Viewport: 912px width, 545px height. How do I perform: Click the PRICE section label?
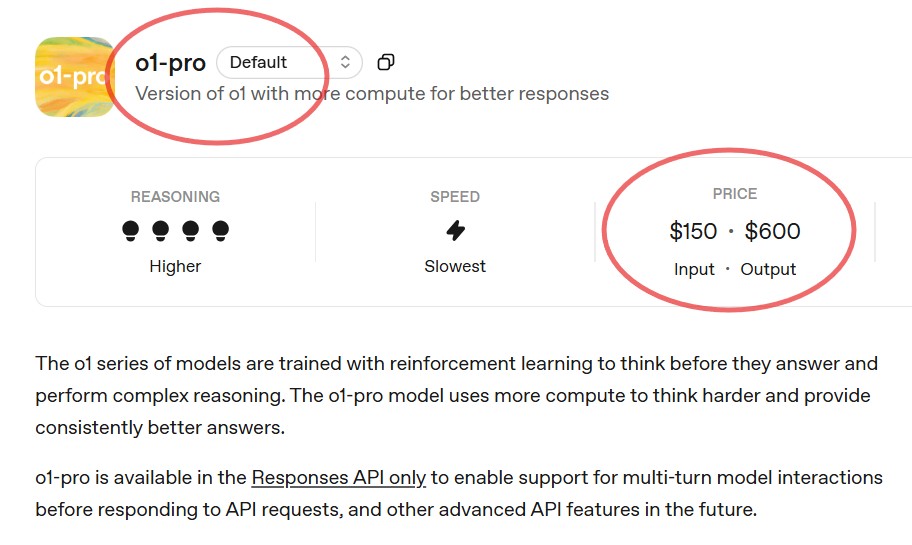pyautogui.click(x=735, y=194)
